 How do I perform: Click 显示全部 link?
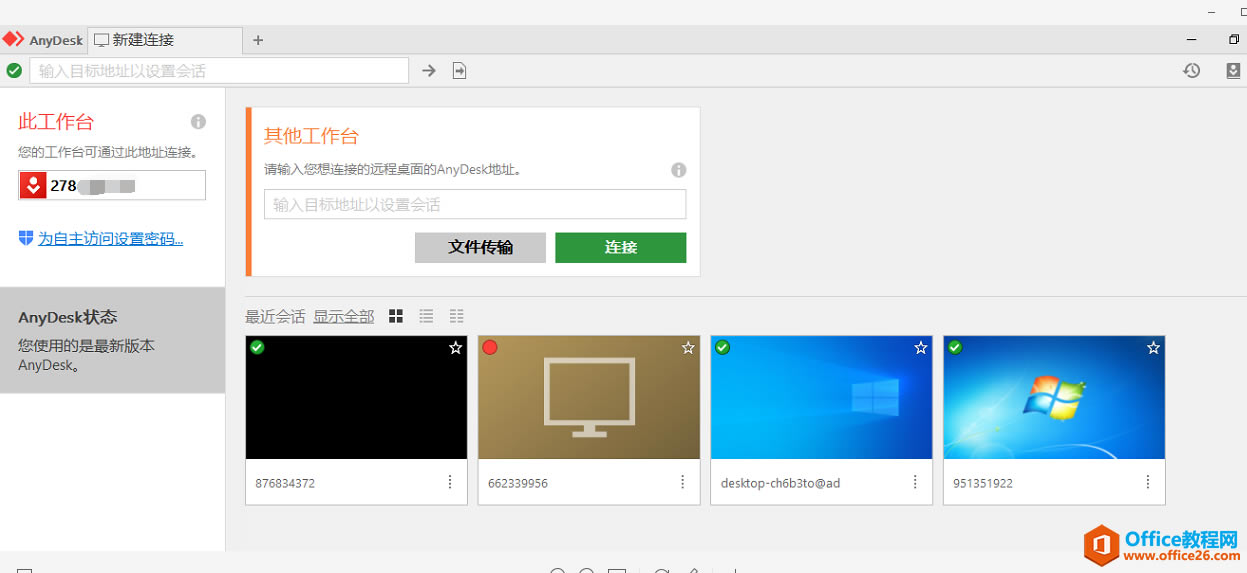[343, 316]
